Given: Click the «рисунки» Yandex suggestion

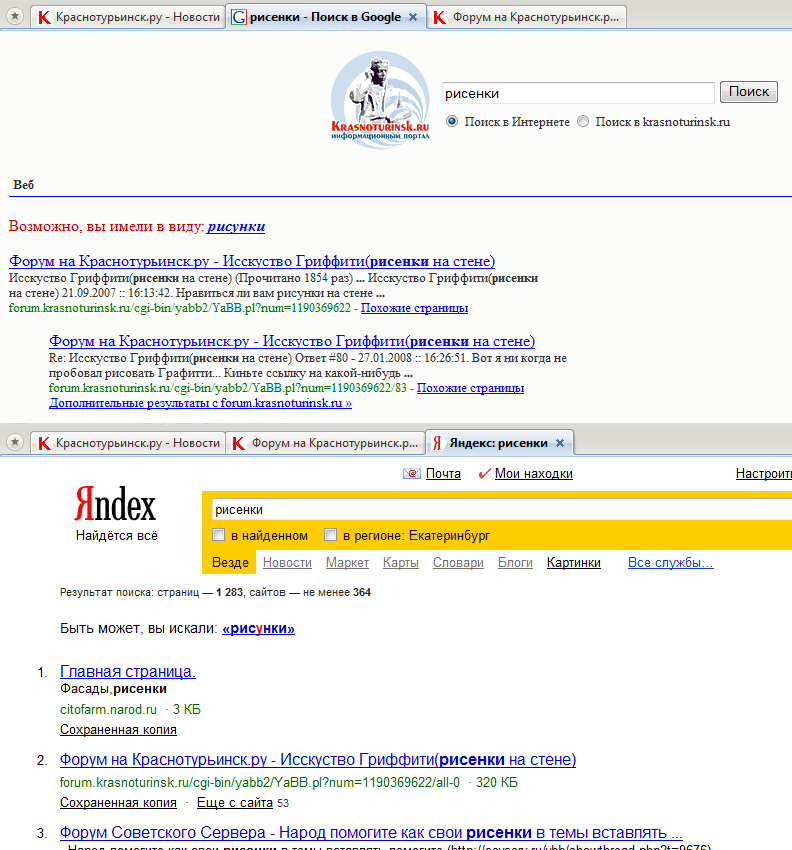Looking at the screenshot, I should tap(258, 629).
